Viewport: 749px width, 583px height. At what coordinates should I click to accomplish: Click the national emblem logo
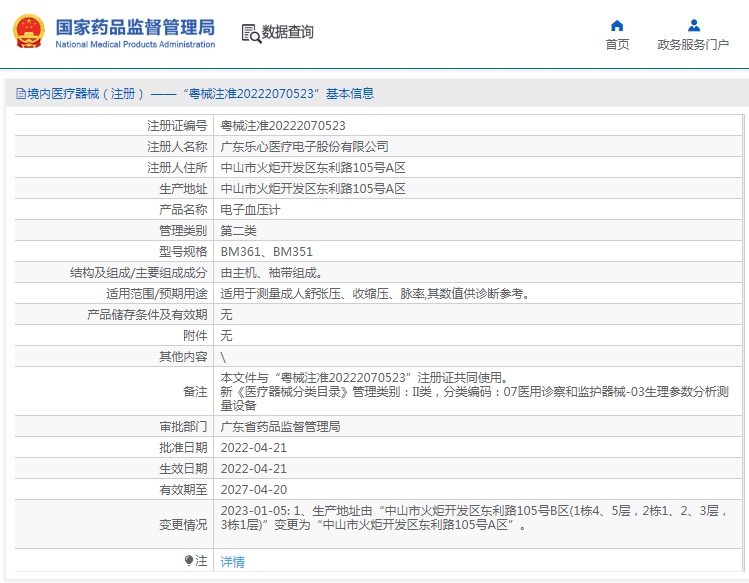point(29,32)
